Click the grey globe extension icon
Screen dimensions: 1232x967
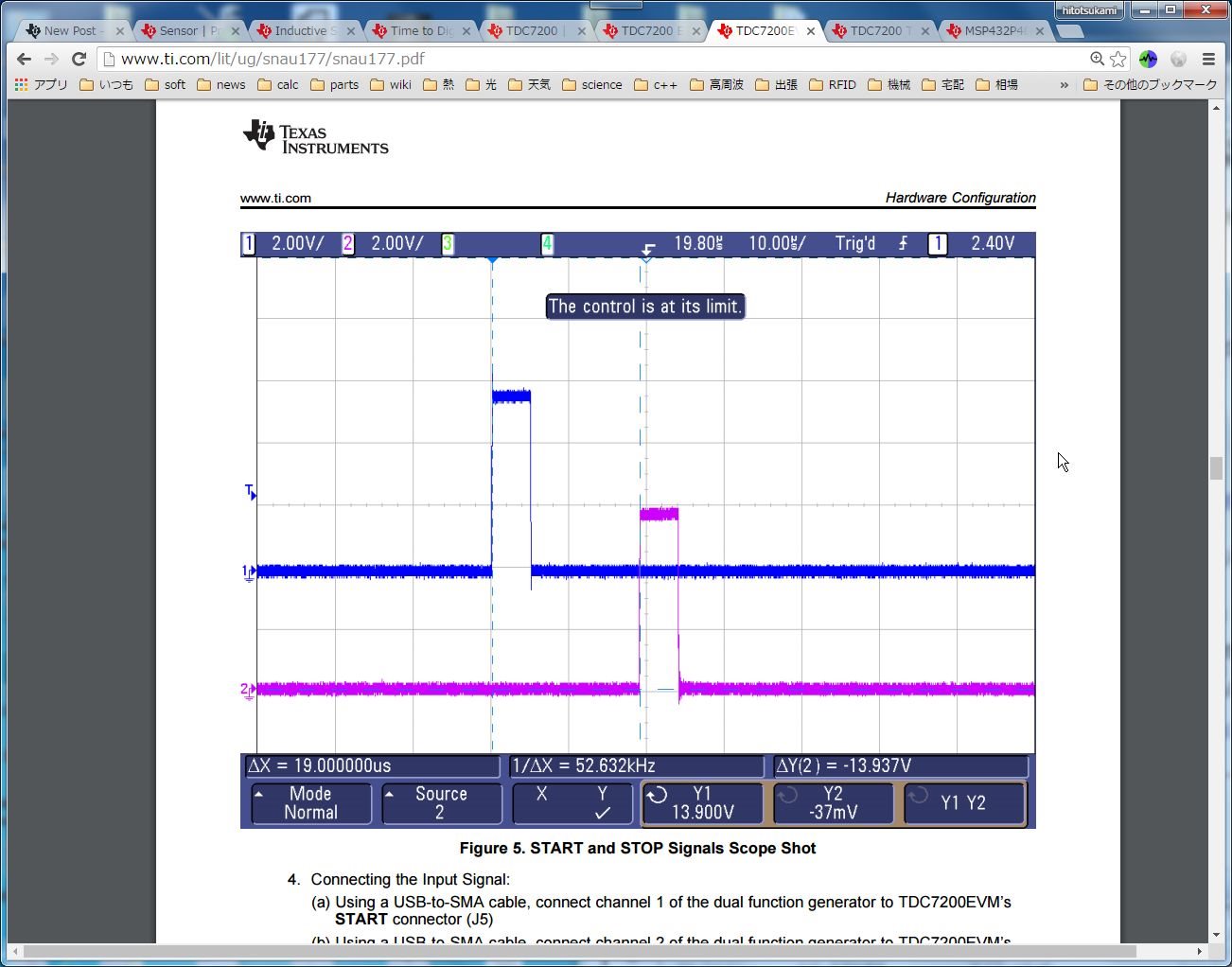[1178, 59]
